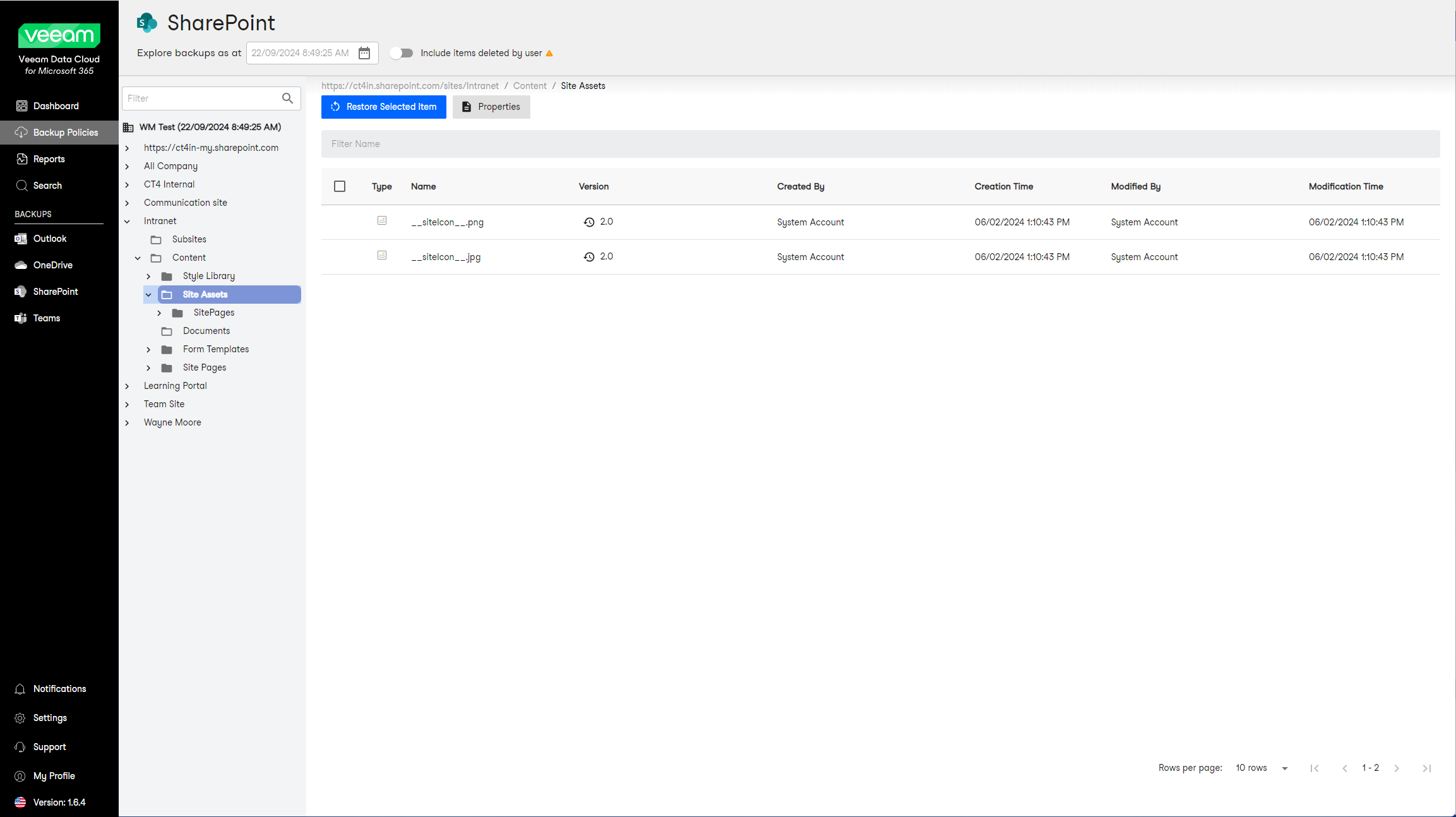
Task: Expand the CT4 Internal tree node
Action: (x=128, y=185)
